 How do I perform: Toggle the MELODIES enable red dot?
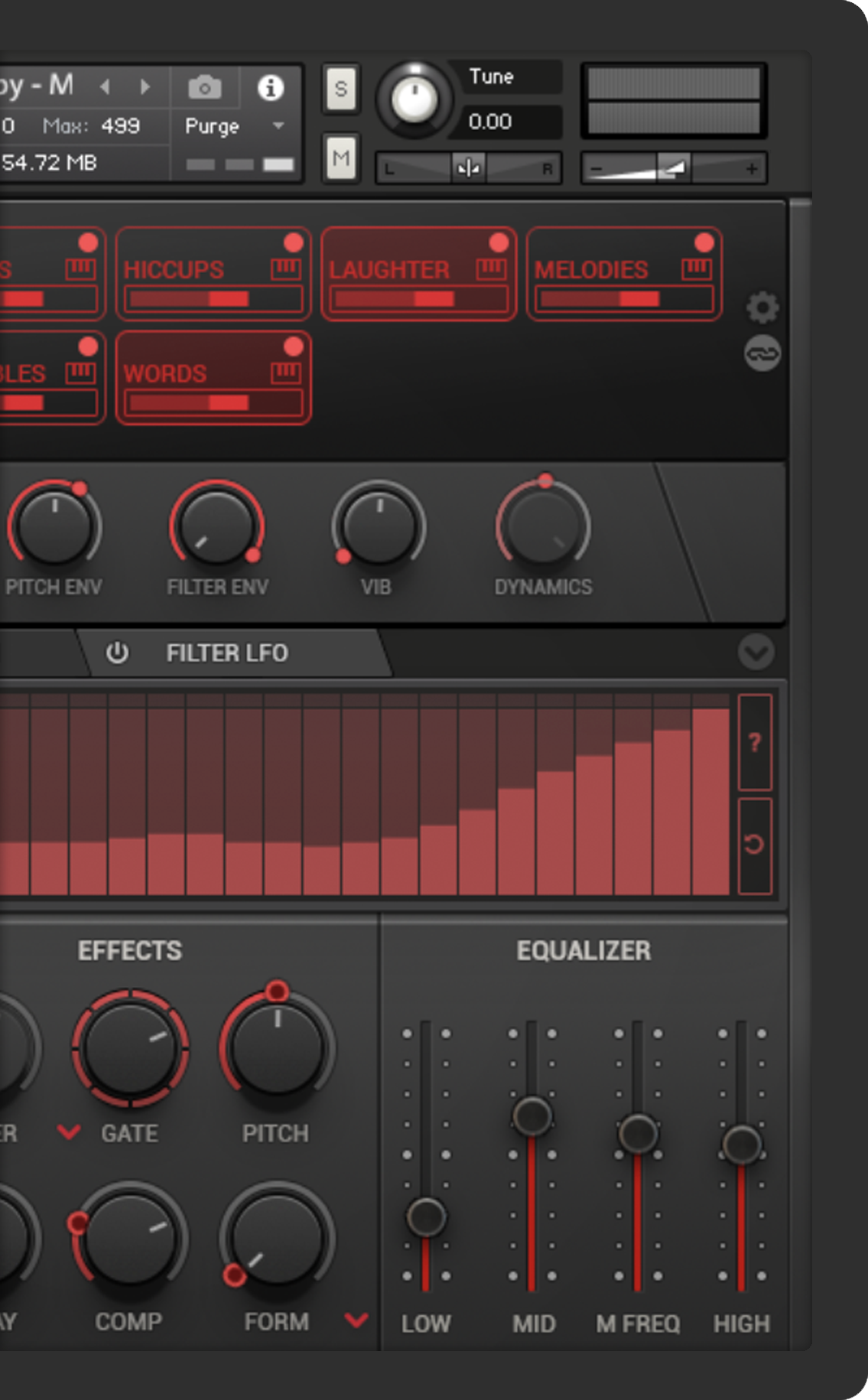[704, 243]
